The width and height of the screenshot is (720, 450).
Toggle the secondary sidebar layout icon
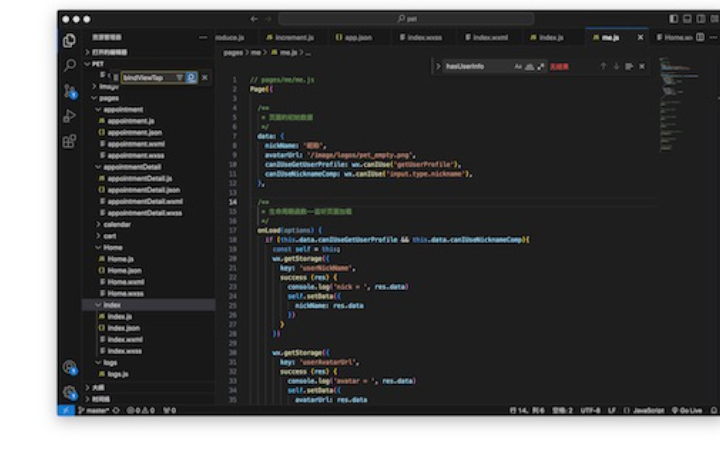(701, 19)
